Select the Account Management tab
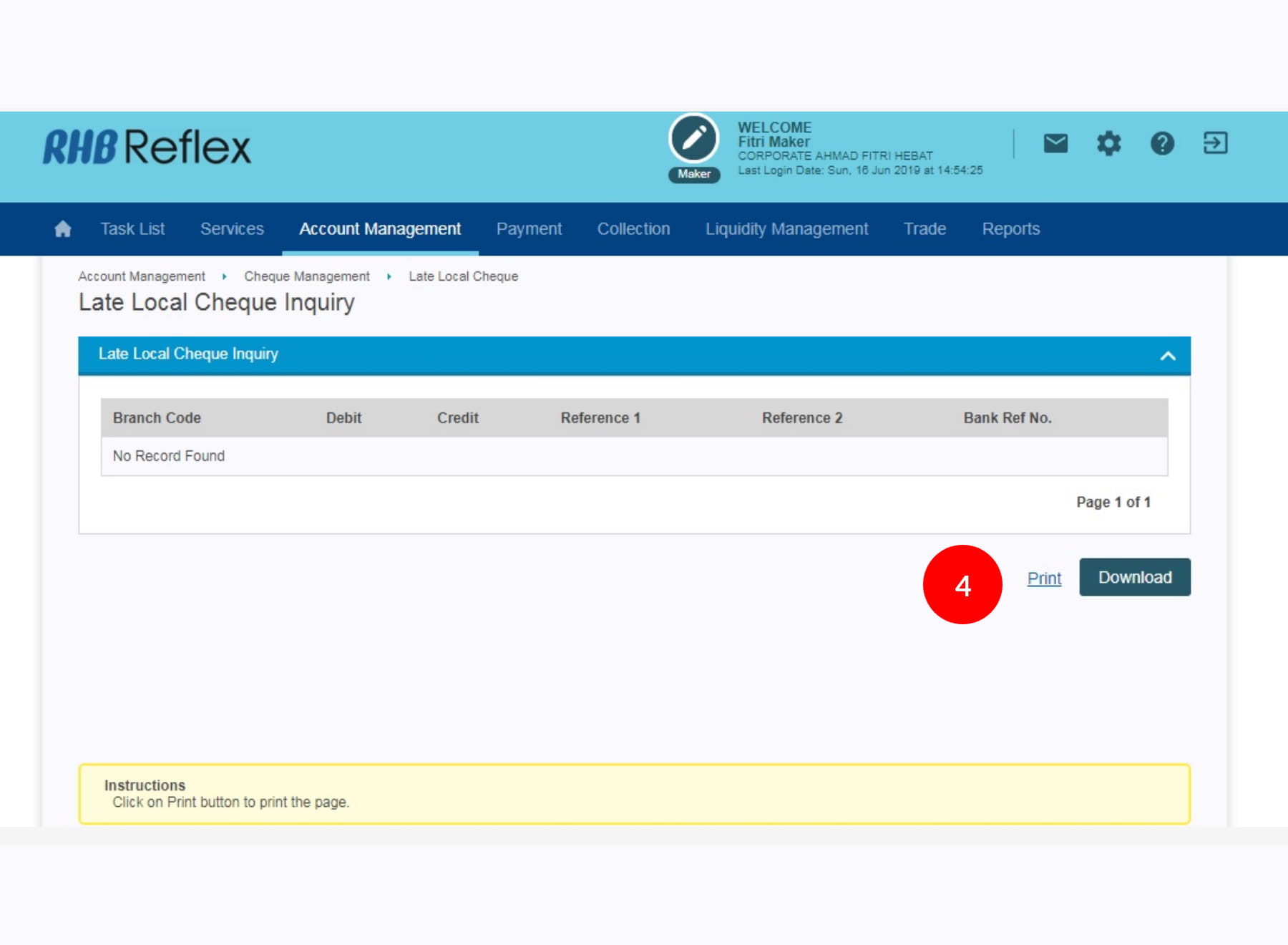The width and height of the screenshot is (1288, 945). click(380, 229)
